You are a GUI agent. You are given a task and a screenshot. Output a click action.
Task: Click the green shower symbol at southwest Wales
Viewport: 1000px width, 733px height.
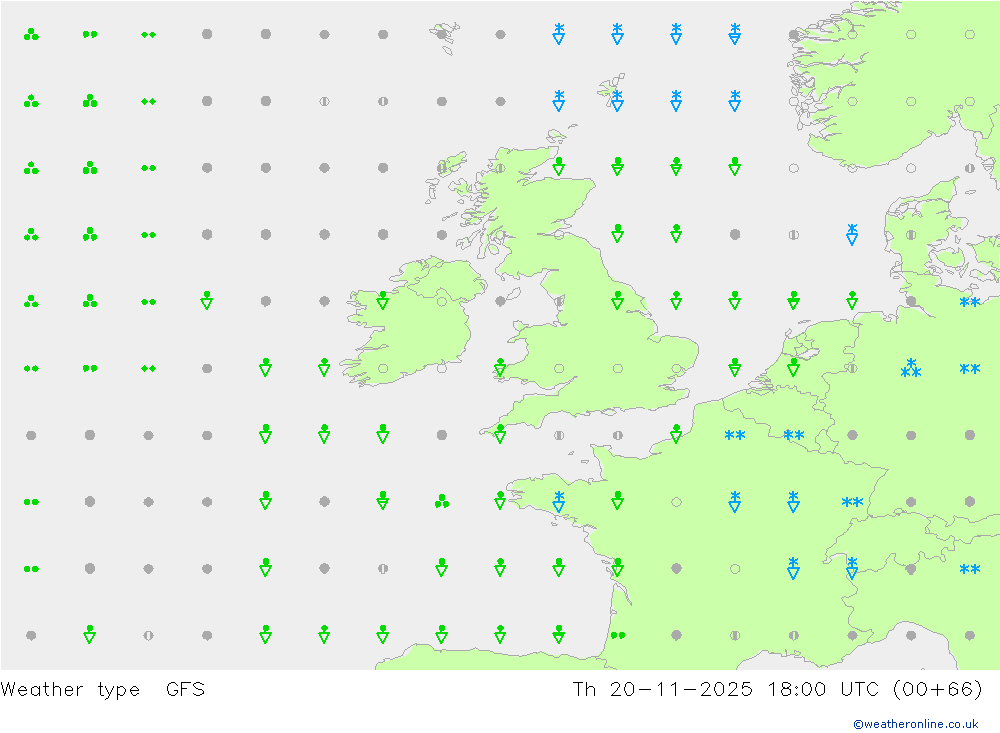click(x=500, y=367)
